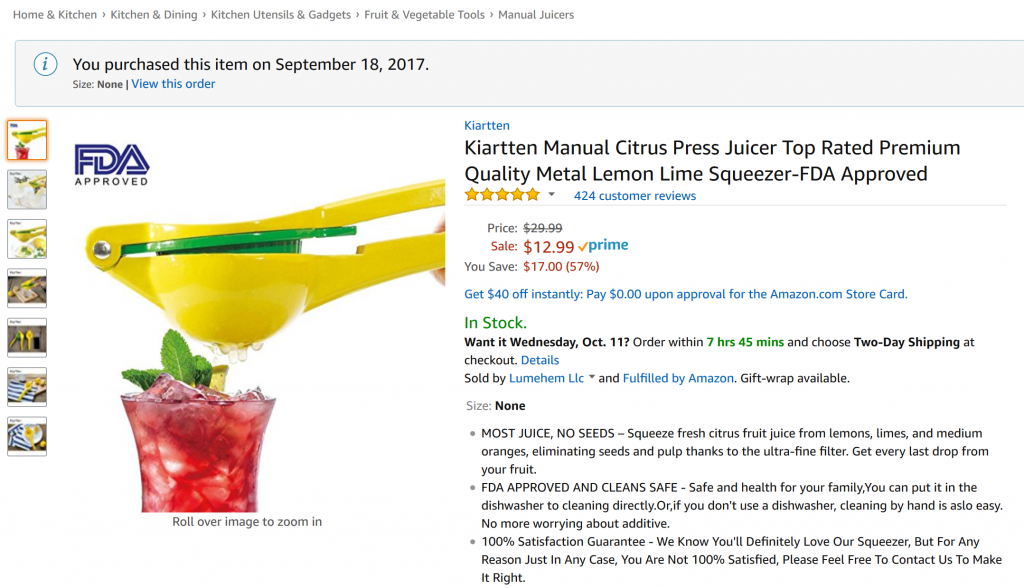The height and width of the screenshot is (588, 1024).
Task: Click the blue info icon in purchase notice
Action: click(x=46, y=64)
